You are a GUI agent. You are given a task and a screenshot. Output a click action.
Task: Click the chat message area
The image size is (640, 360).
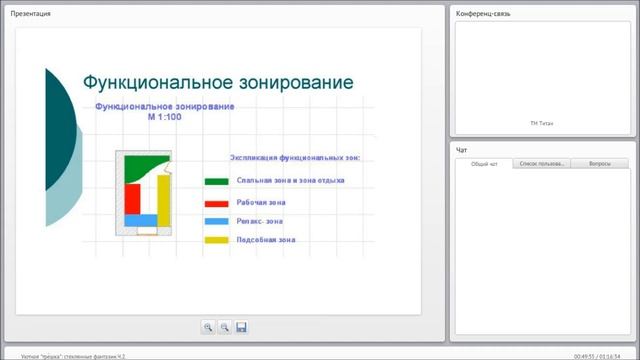tap(543, 251)
